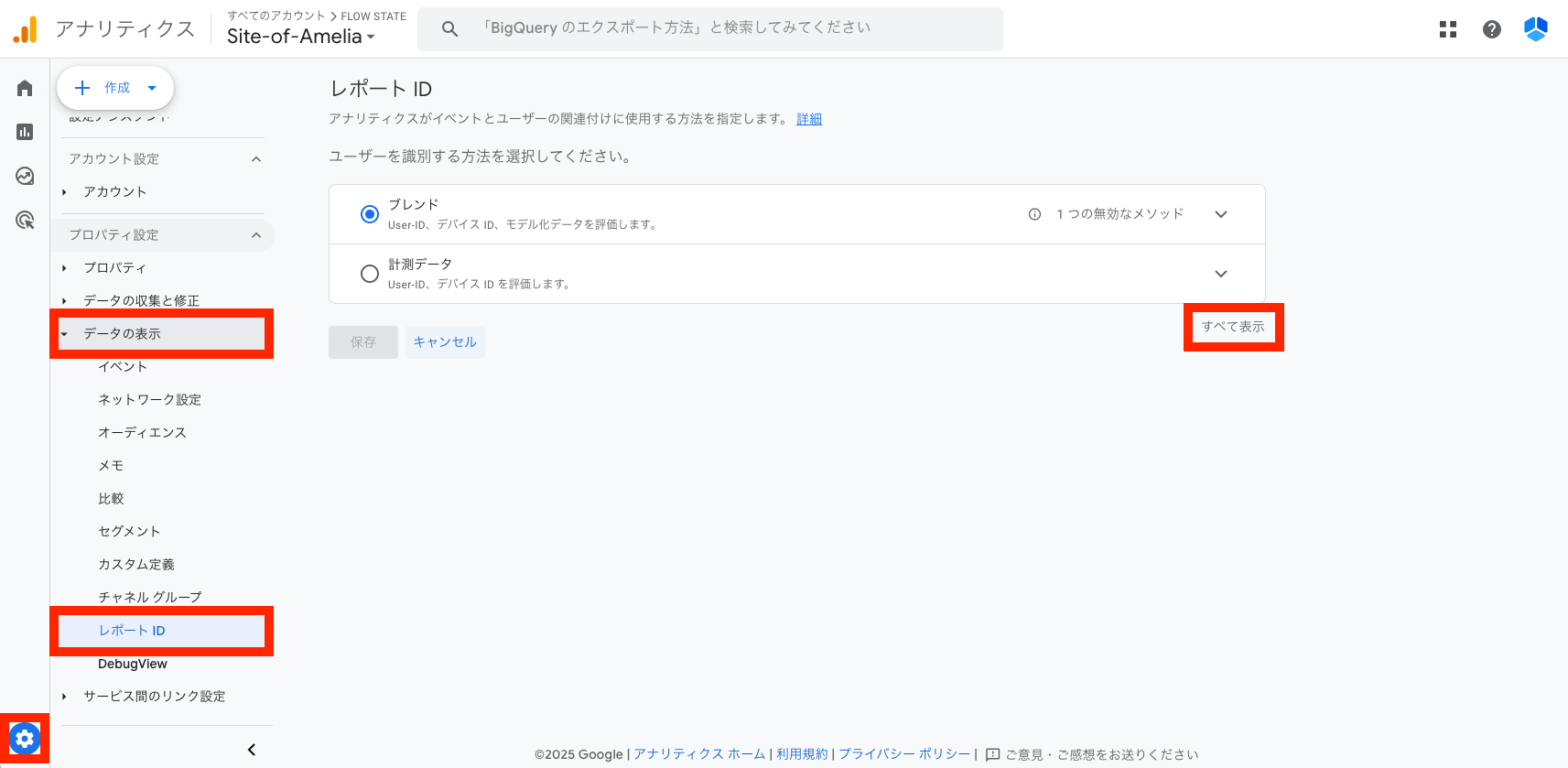Click the account avatar icon
This screenshot has height=768, width=1568.
click(1535, 29)
